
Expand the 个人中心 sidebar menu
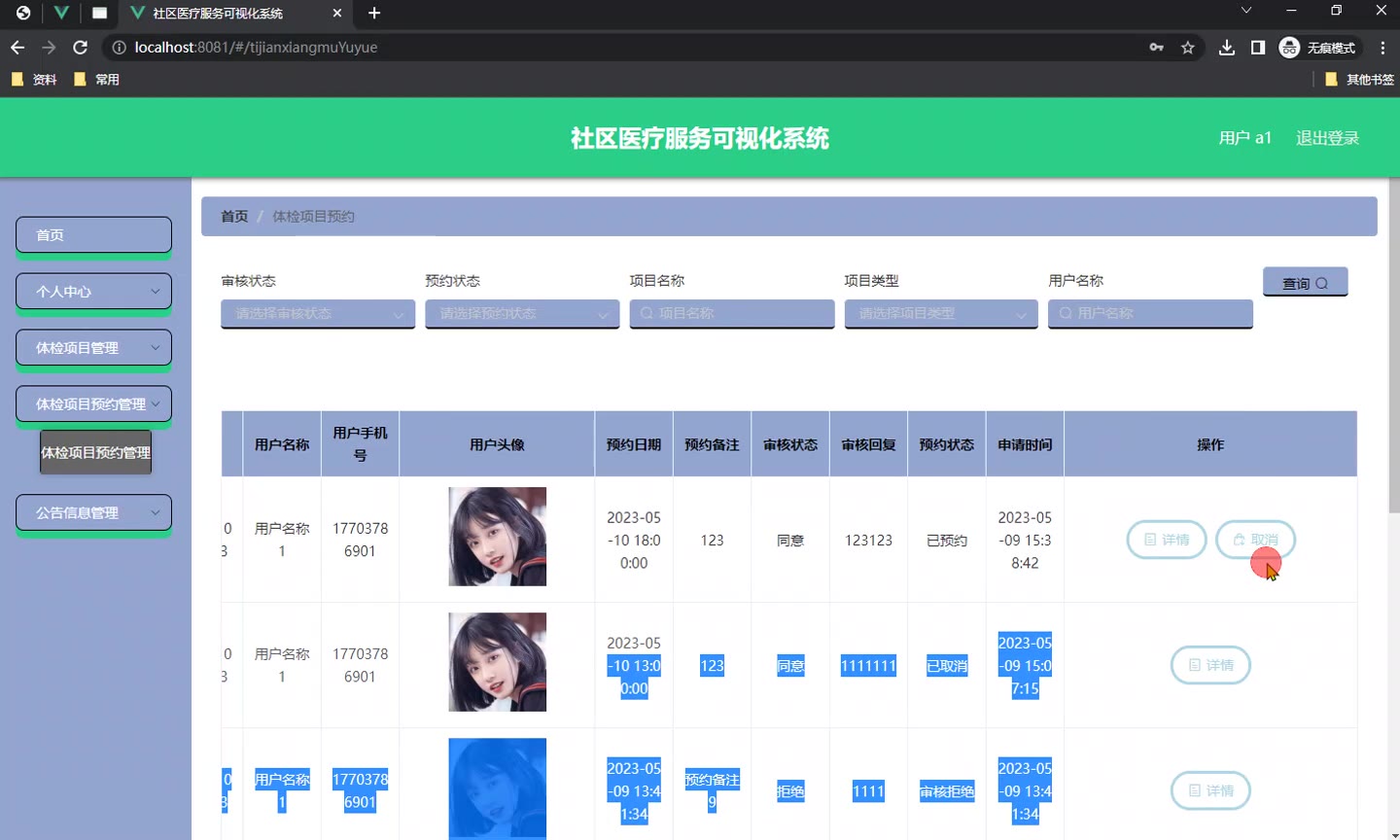tap(93, 292)
